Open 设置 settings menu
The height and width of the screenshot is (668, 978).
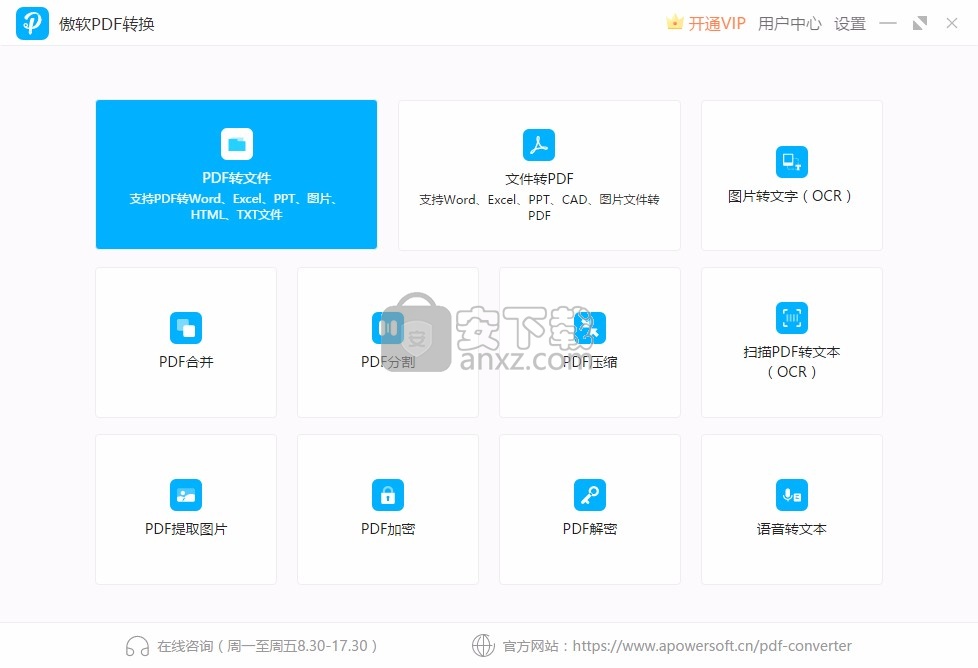point(850,24)
